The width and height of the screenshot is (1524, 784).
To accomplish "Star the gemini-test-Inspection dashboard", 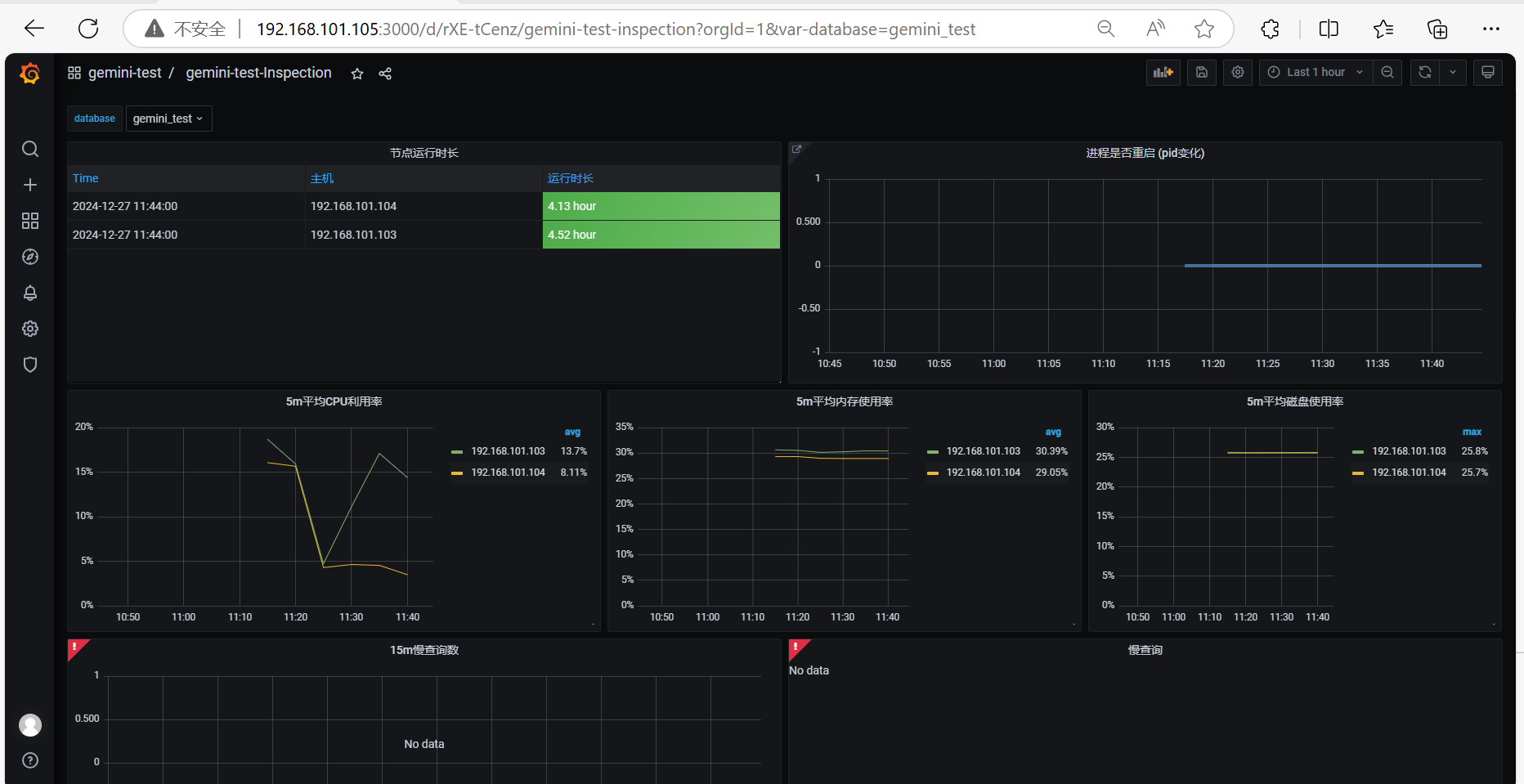I will [357, 74].
